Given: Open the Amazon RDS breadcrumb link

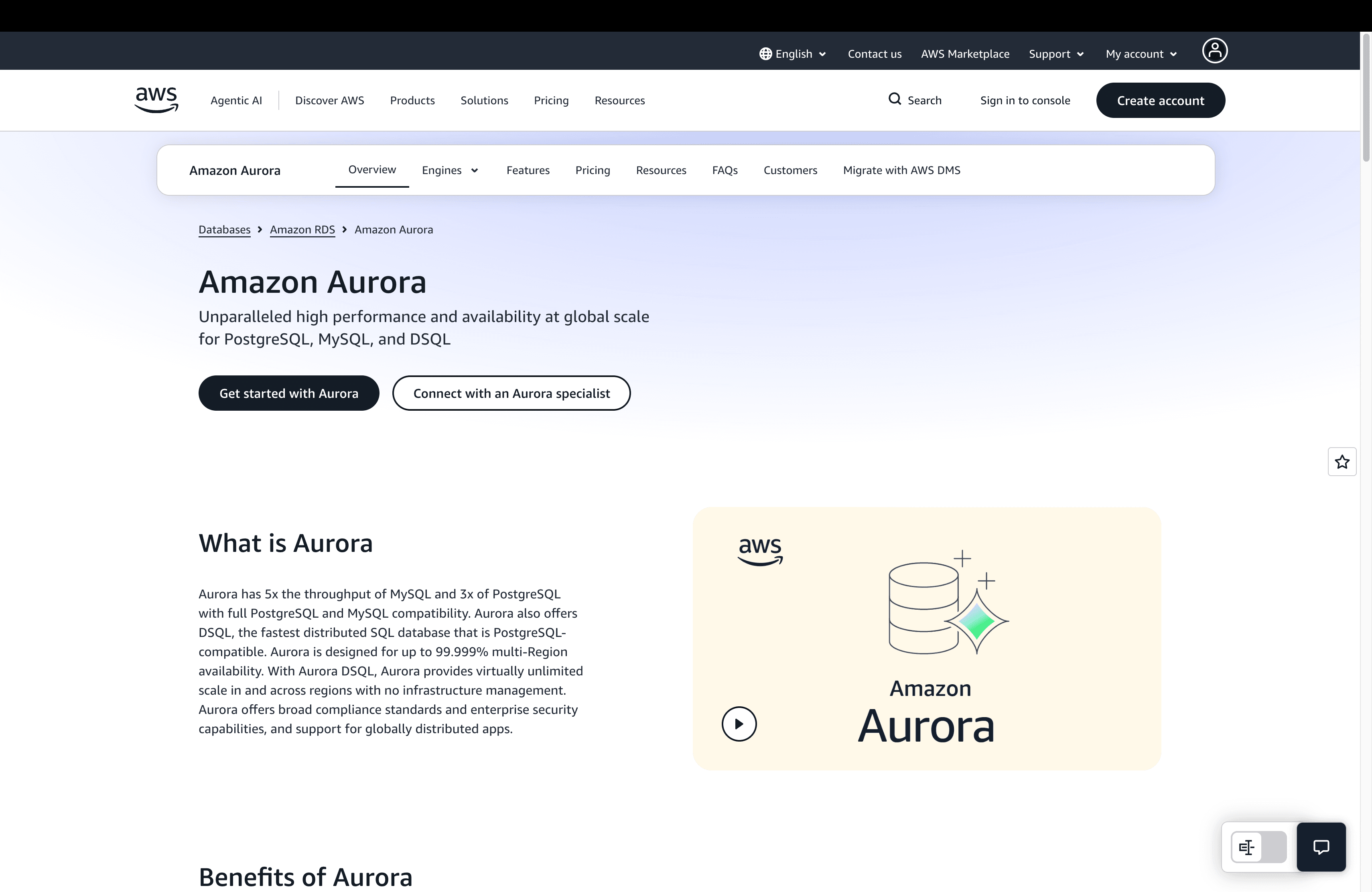Looking at the screenshot, I should (302, 229).
